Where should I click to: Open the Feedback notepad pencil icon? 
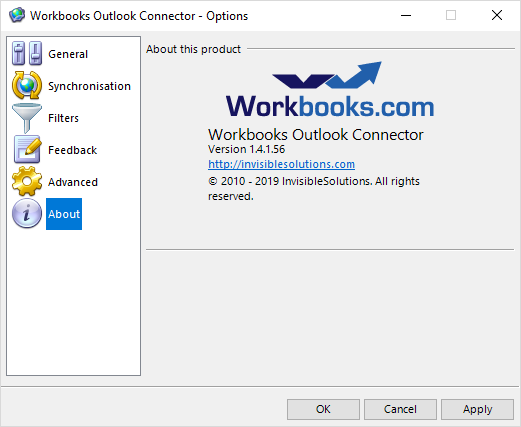(27, 149)
